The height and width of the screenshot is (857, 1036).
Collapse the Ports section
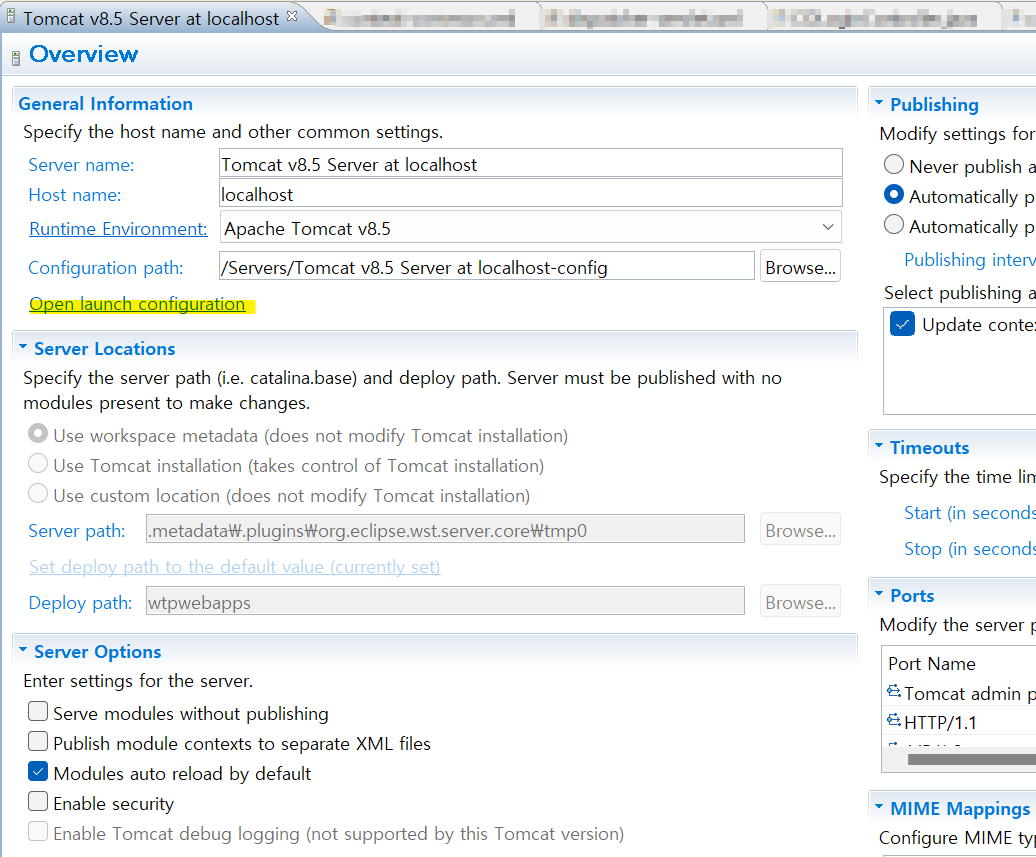pos(879,594)
